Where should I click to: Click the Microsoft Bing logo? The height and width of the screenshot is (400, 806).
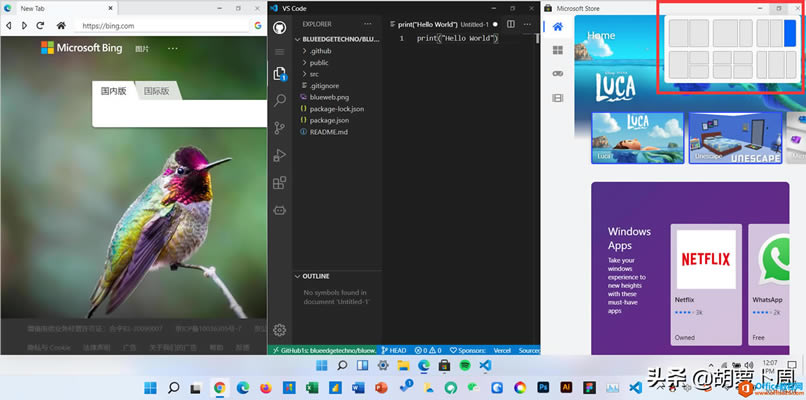82,48
